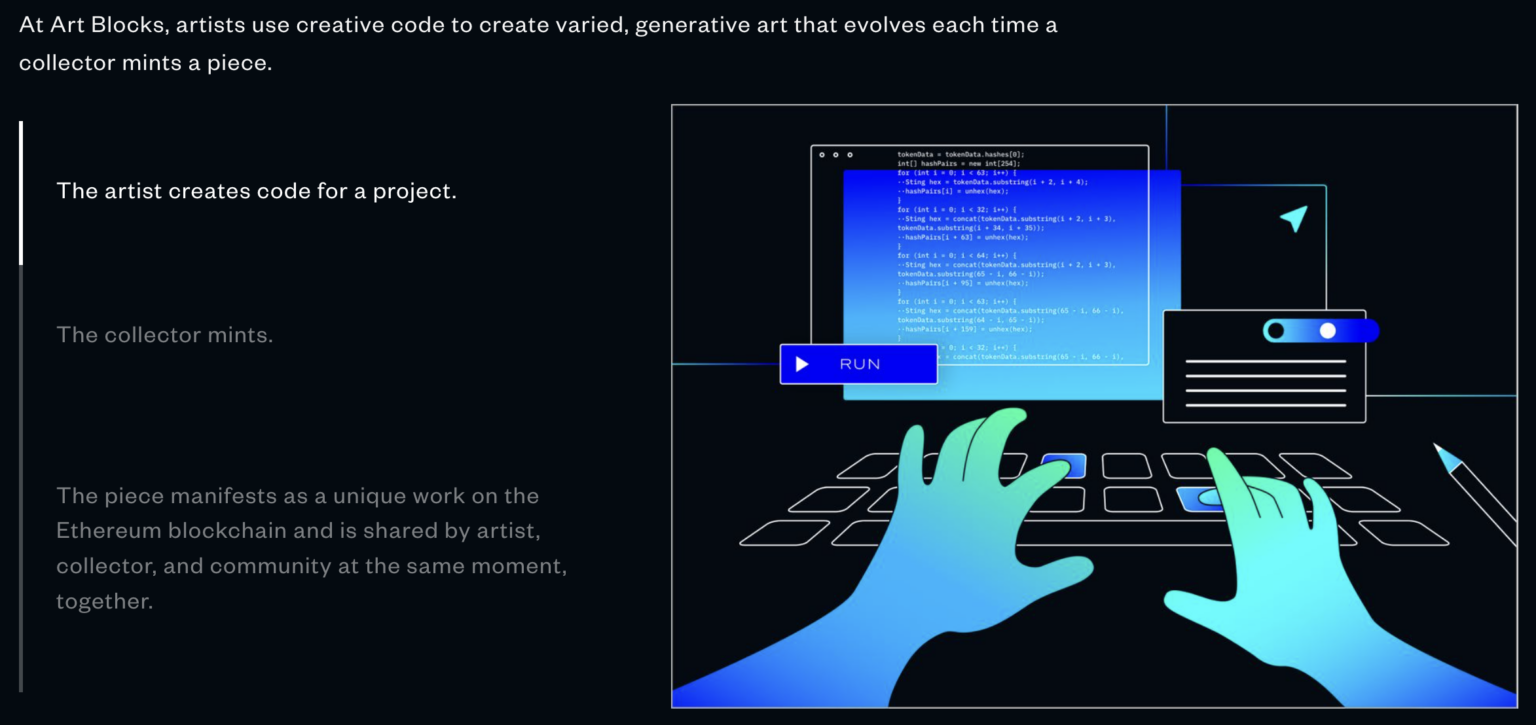Click the white knob of the card's switch
The width and height of the screenshot is (1536, 725).
[1328, 330]
